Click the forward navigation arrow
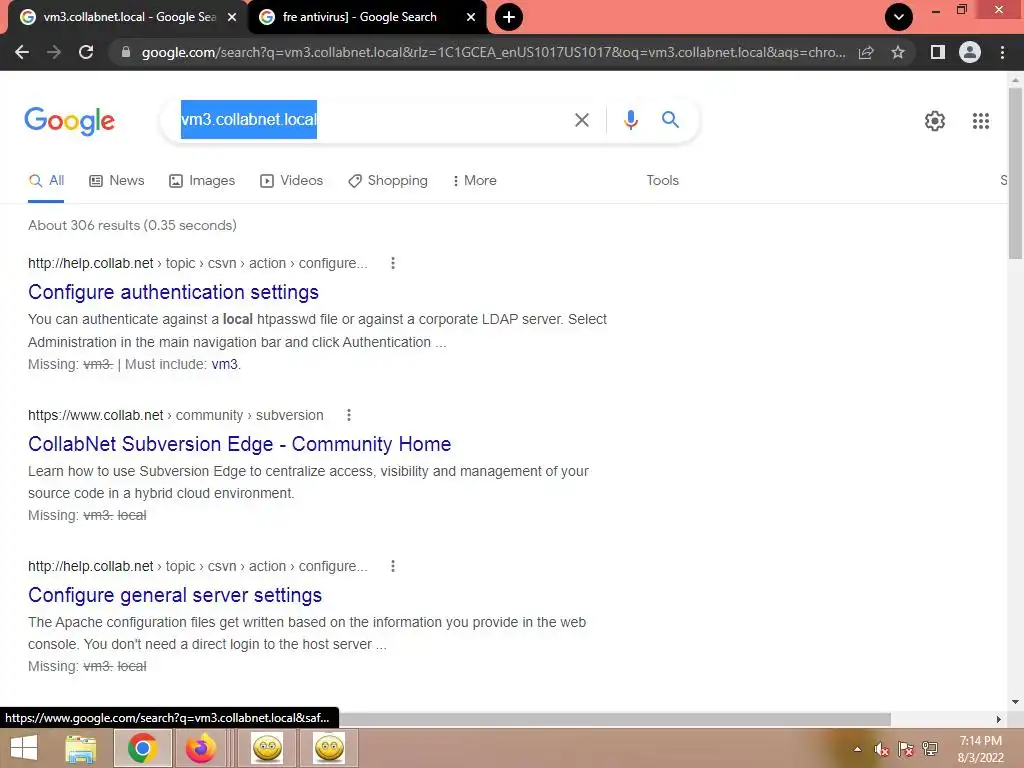Screen dimensions: 1024x768 click(x=54, y=52)
